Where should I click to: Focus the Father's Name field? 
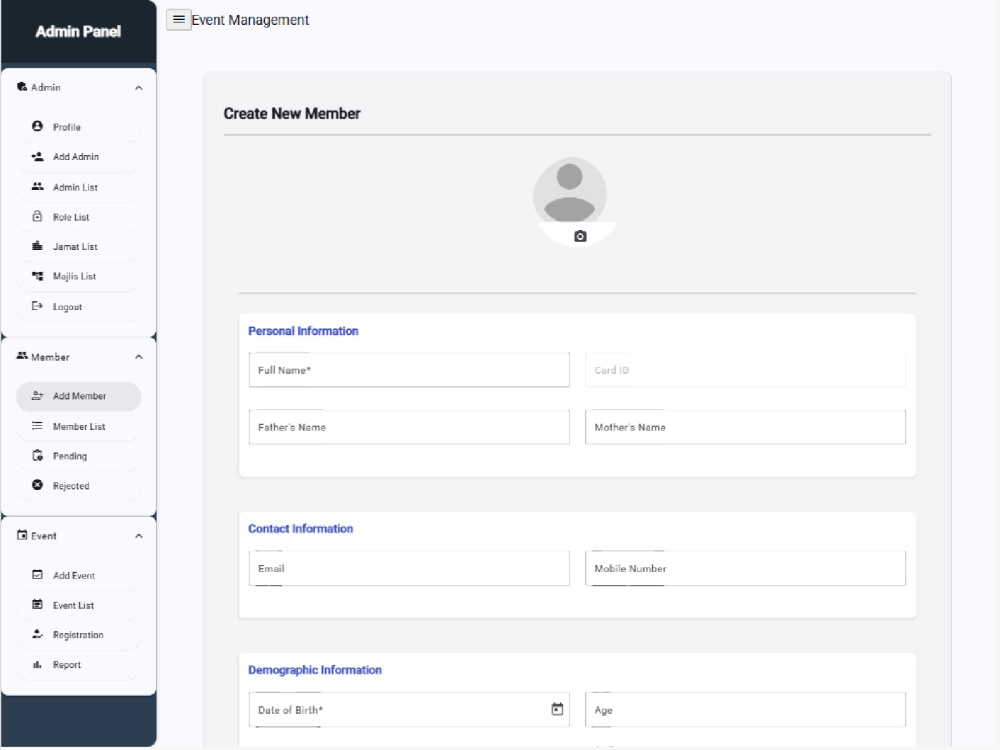tap(409, 427)
